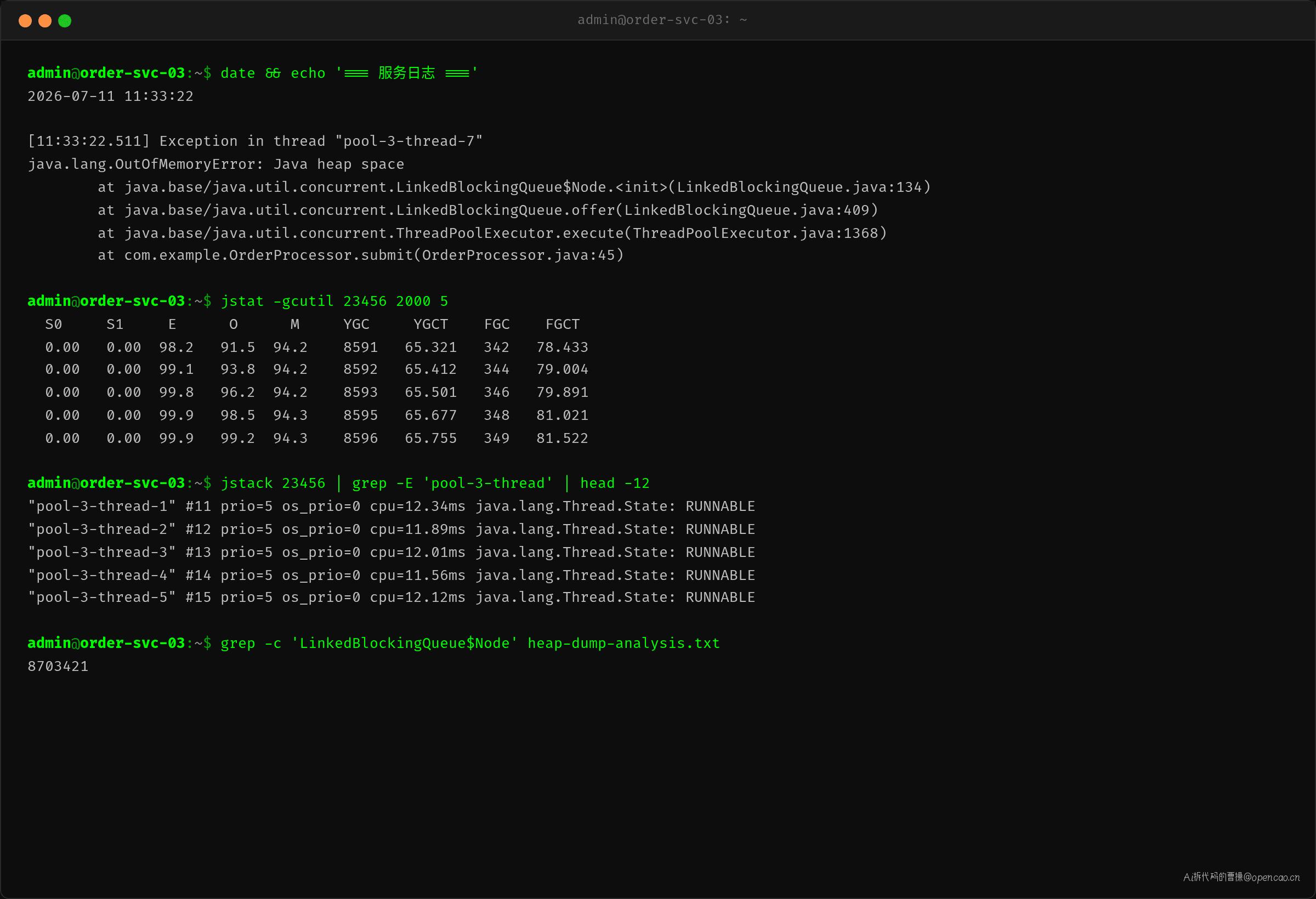The height and width of the screenshot is (899, 1316).
Task: Click the ThreadPoolExecutor.java:1368 stack frame
Action: pyautogui.click(x=492, y=233)
